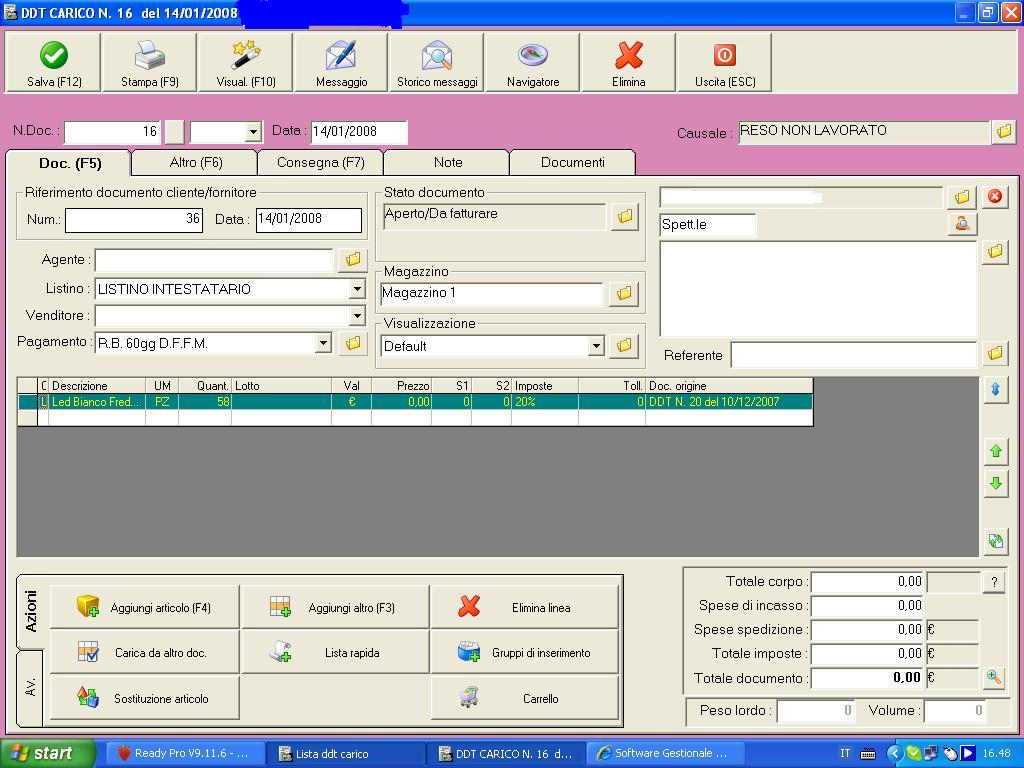The image size is (1024, 768).
Task: Save the document with Salva (F12)
Action: pos(54,63)
